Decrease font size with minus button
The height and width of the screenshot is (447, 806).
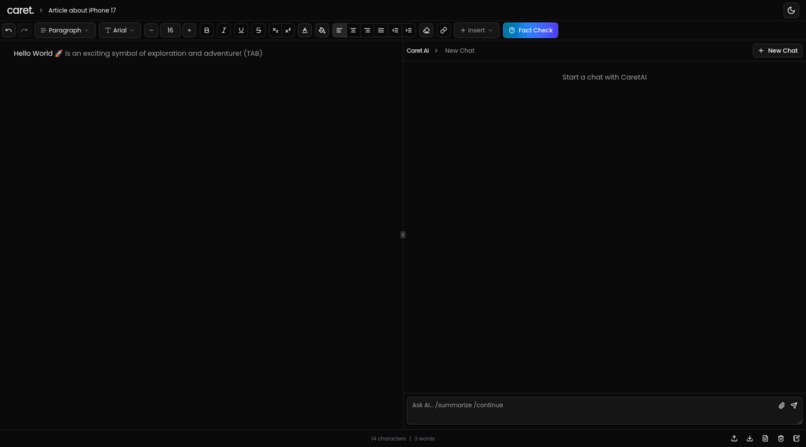(151, 30)
